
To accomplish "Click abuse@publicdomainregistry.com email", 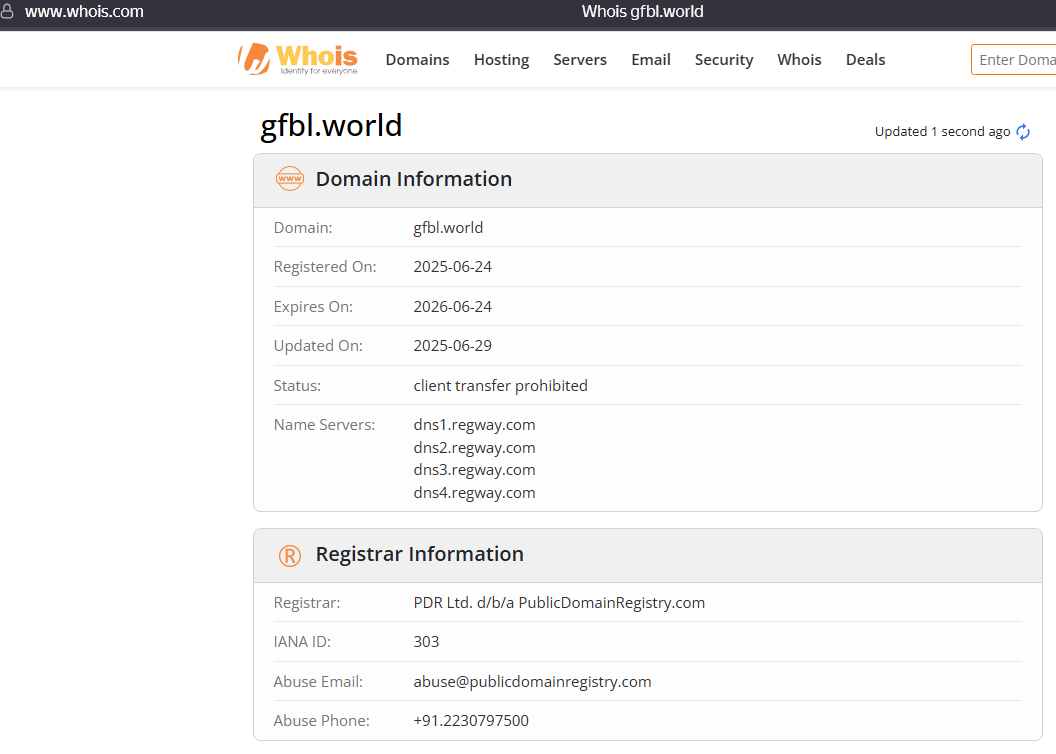I will (x=532, y=682).
